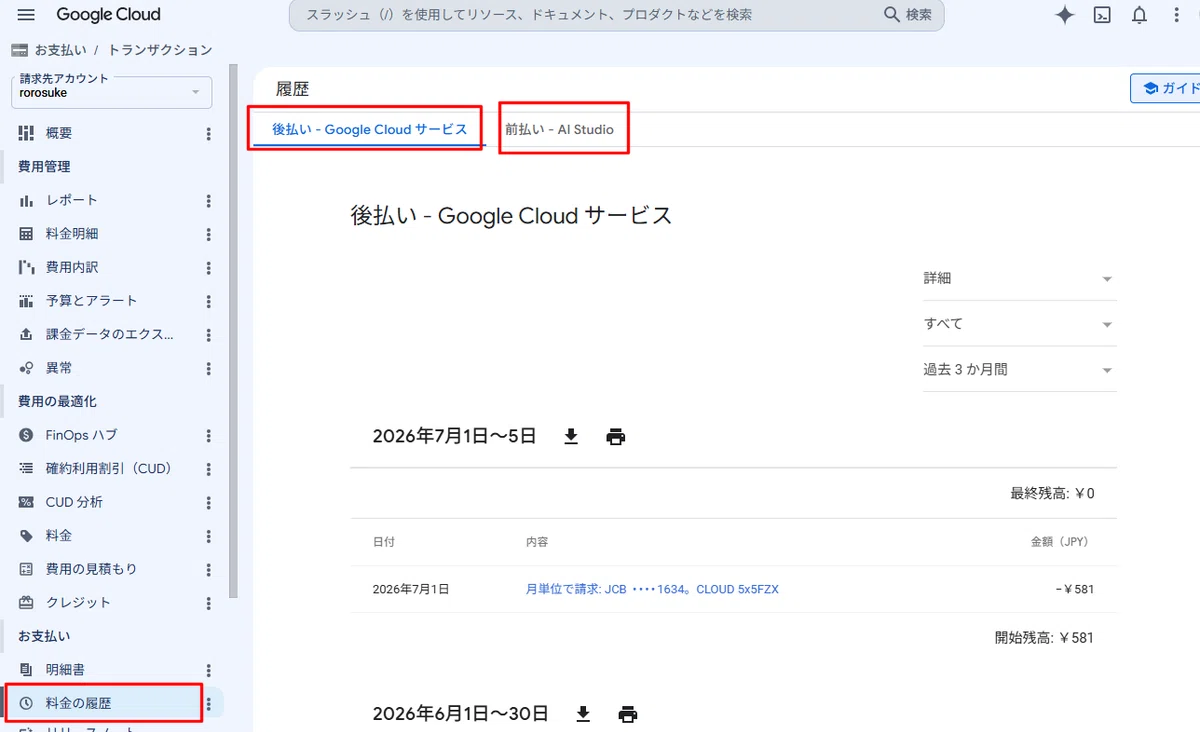Image resolution: width=1200 pixels, height=732 pixels.
Task: Open the notifications bell
Action: 1139,15
